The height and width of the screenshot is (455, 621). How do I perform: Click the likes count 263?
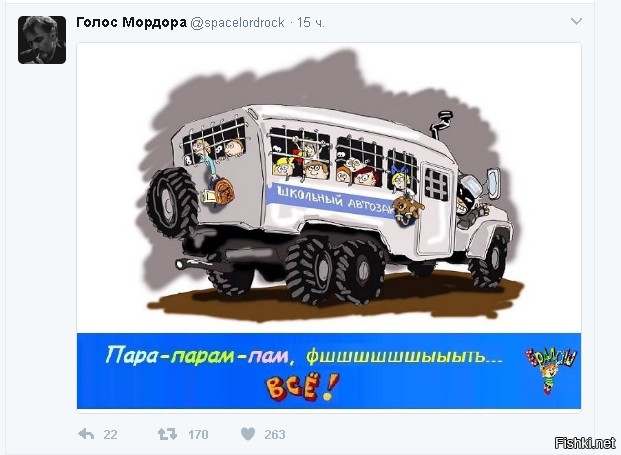pyautogui.click(x=275, y=435)
